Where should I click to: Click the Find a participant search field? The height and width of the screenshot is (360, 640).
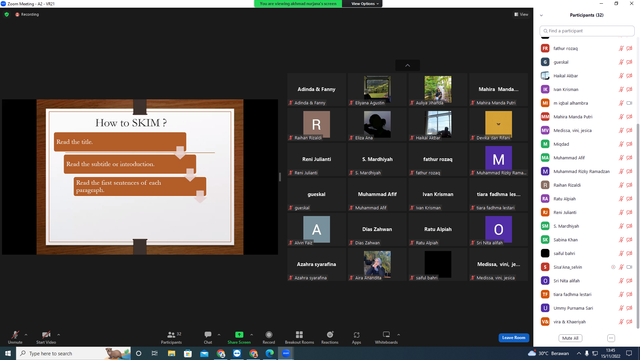click(x=587, y=31)
